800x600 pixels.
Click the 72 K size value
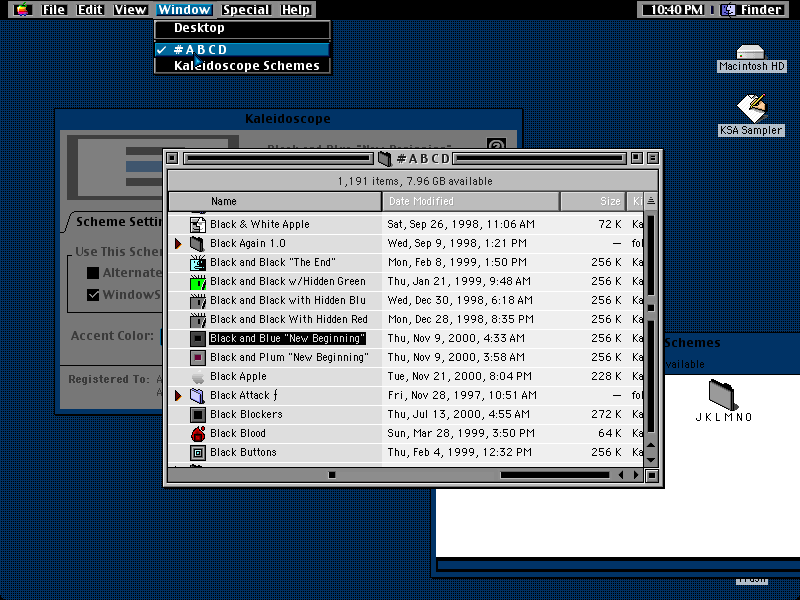[610, 224]
